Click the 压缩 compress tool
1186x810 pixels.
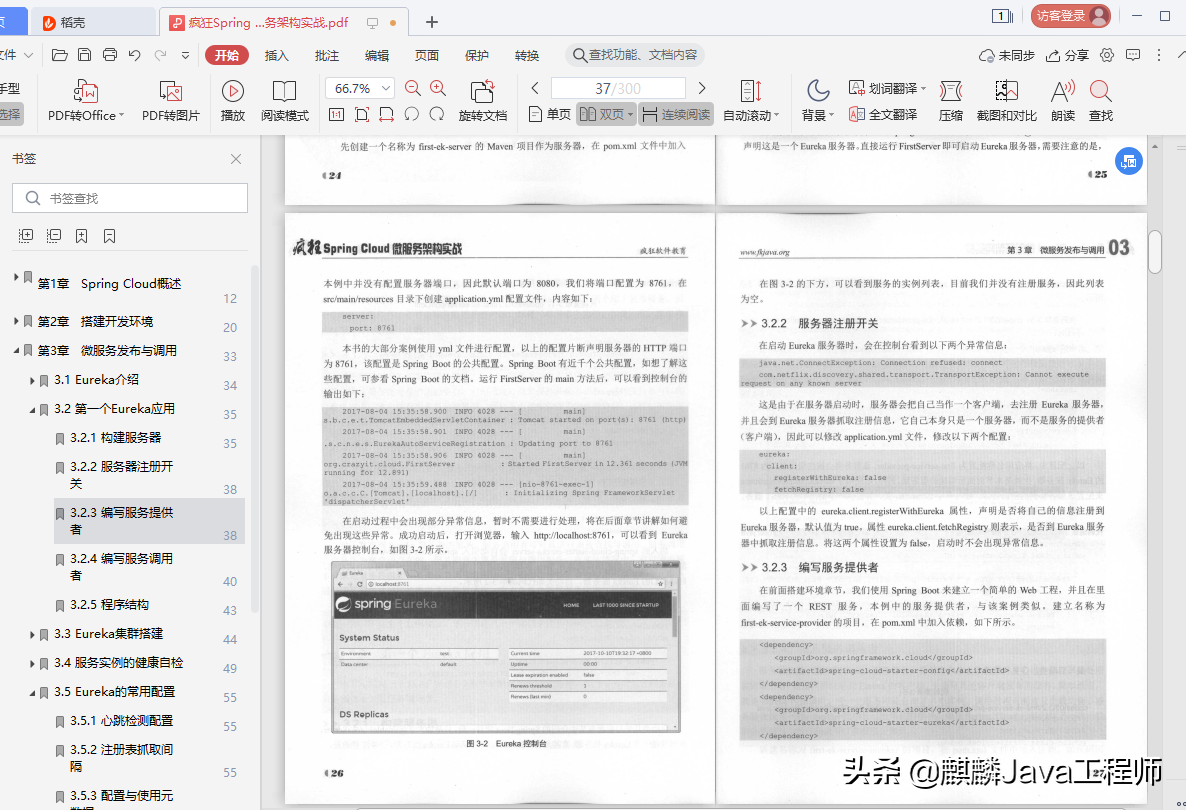point(951,101)
